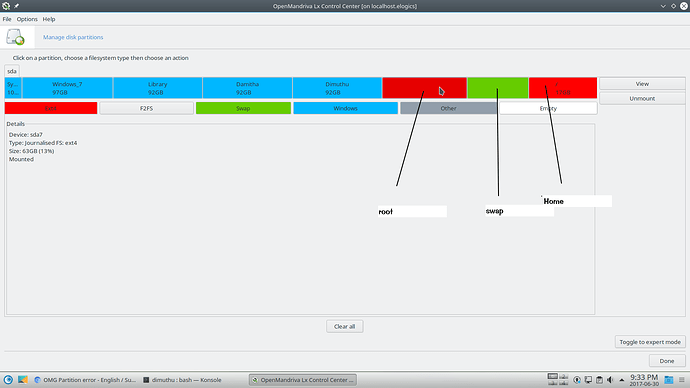690x388 pixels.
Task: Click the pin icon in title bar
Action: 16,6
